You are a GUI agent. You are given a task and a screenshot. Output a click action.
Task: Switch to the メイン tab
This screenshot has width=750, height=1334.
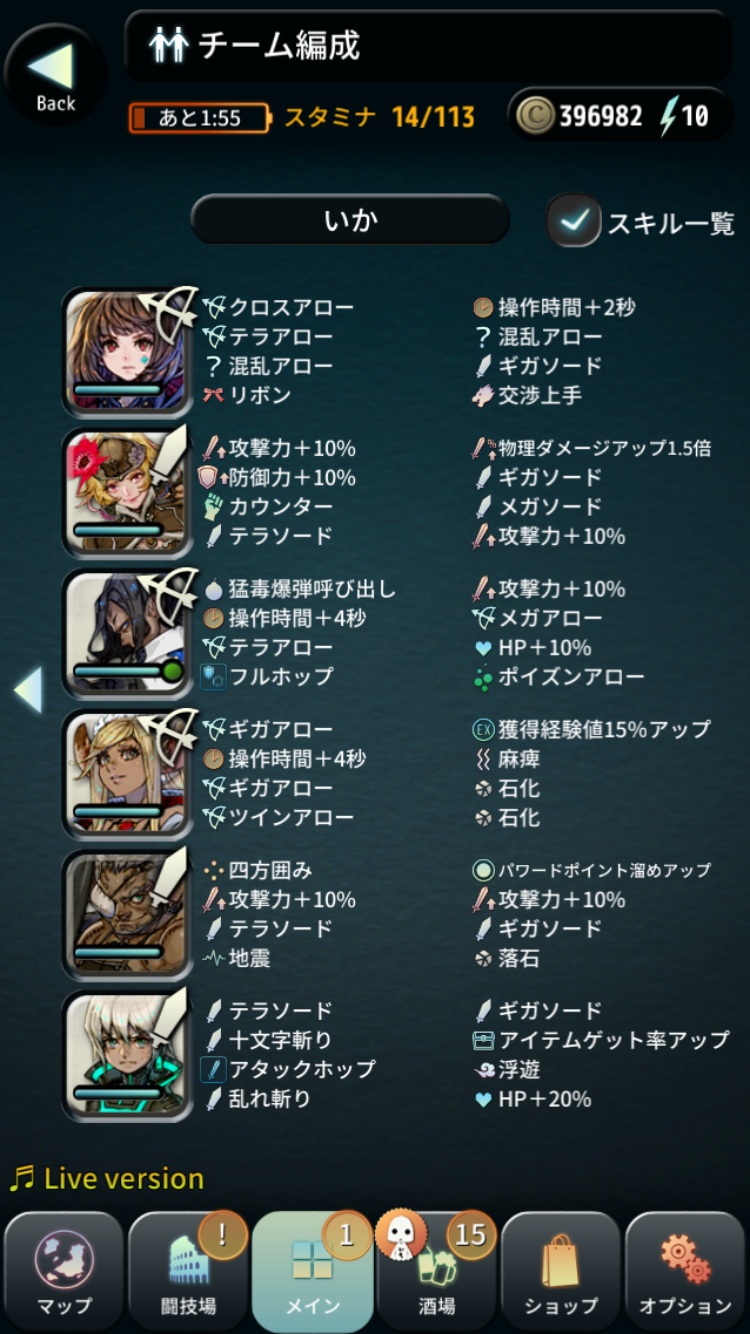coord(312,1272)
